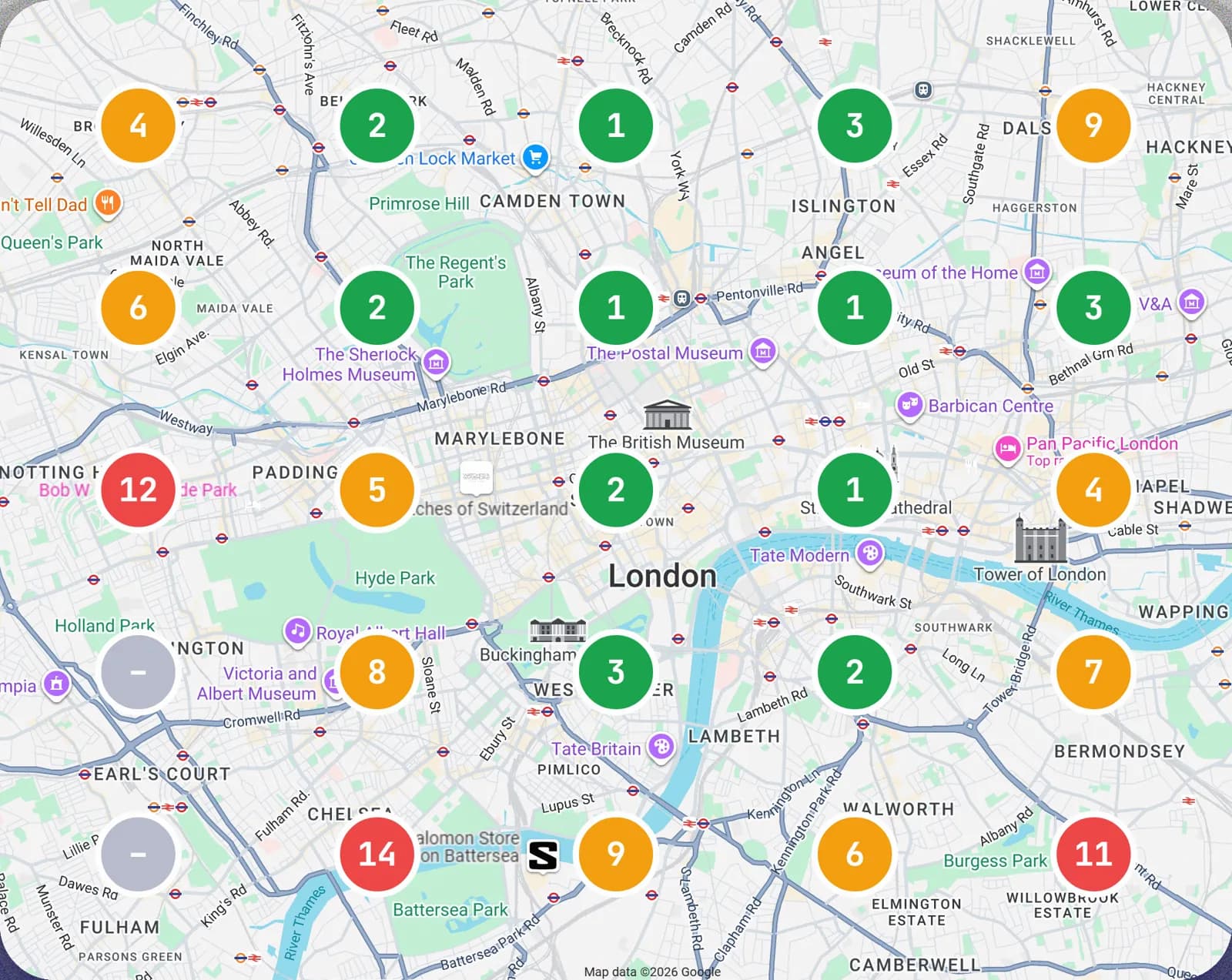Select the Solomon Store black S icon
Viewport: 1232px width, 980px height.
point(543,855)
